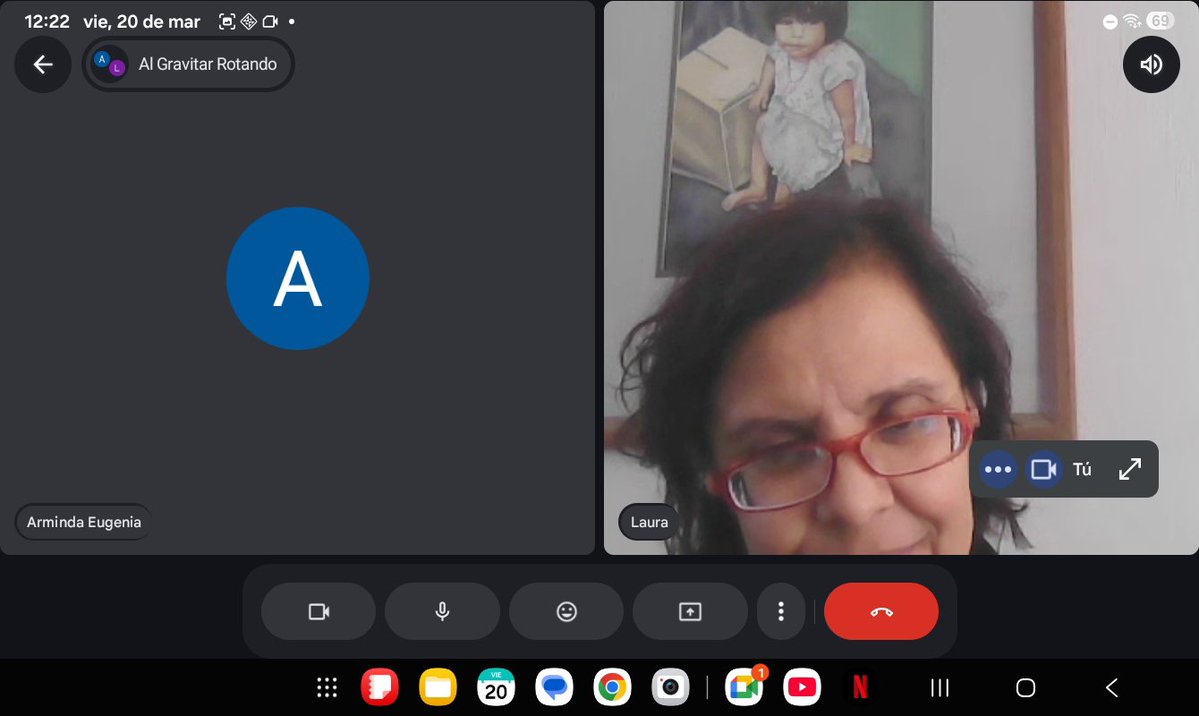Image resolution: width=1199 pixels, height=716 pixels.
Task: Open the emoji reactions button
Action: (x=566, y=611)
